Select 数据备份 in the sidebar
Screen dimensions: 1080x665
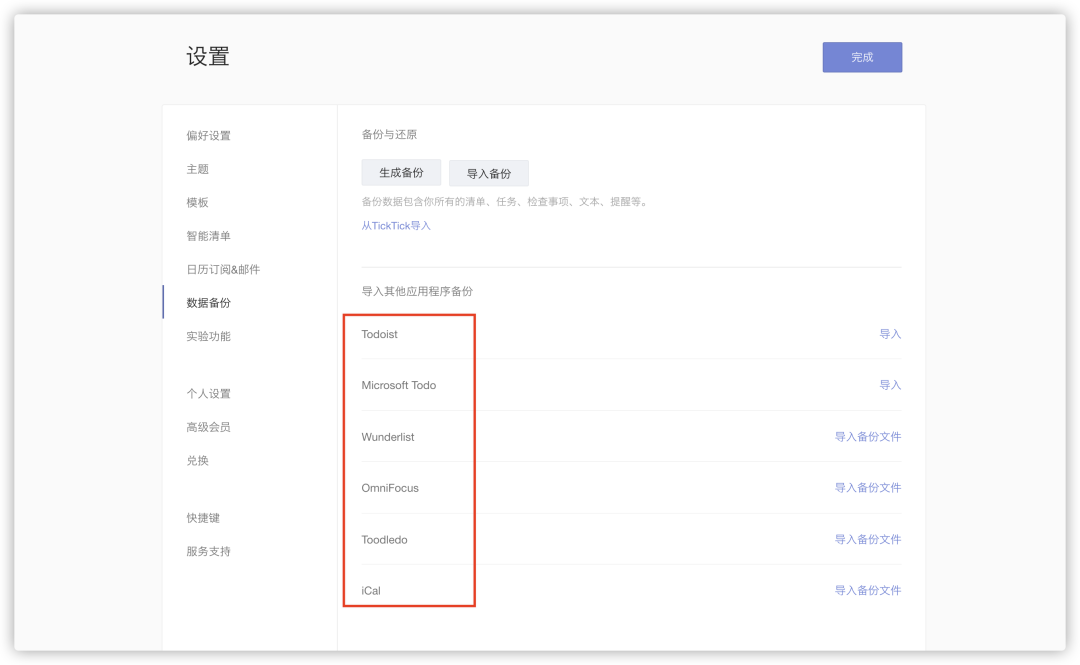coord(208,303)
